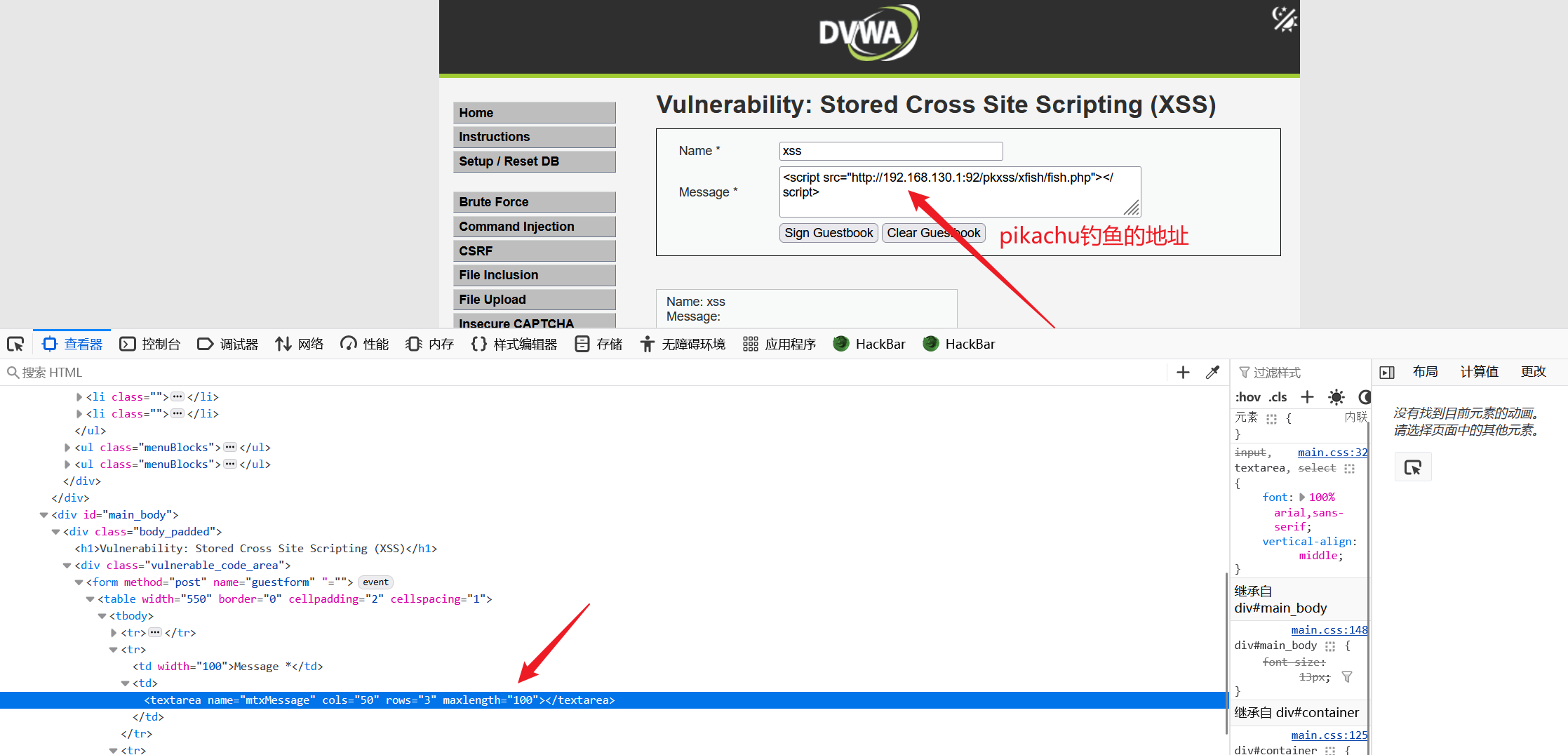Image resolution: width=1568 pixels, height=755 pixels.
Task: Switch to the 更改 changes tab
Action: tap(1533, 372)
